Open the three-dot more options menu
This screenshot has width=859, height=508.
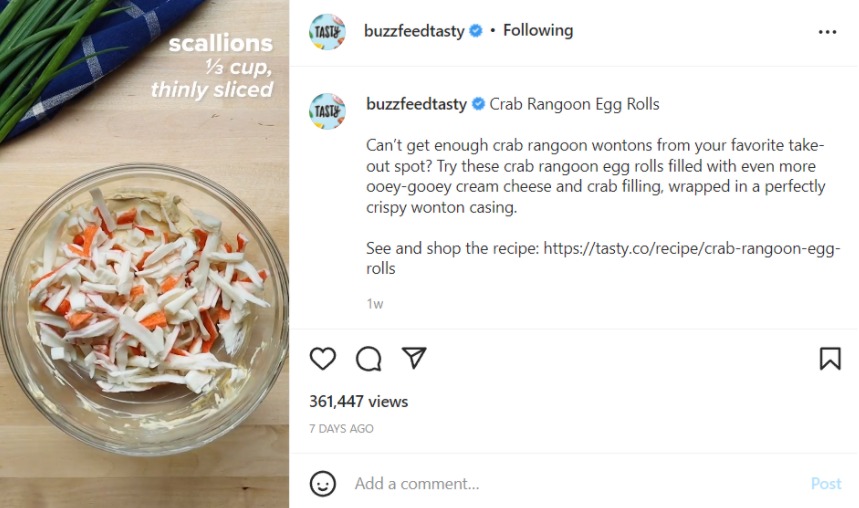[827, 32]
